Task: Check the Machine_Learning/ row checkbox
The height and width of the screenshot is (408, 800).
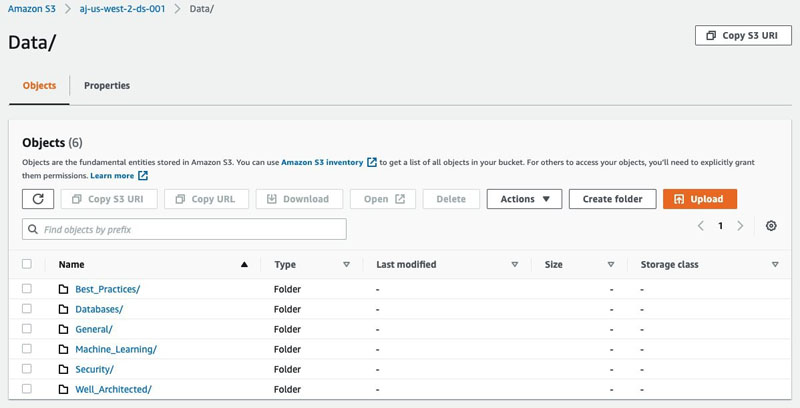Action: point(27,349)
